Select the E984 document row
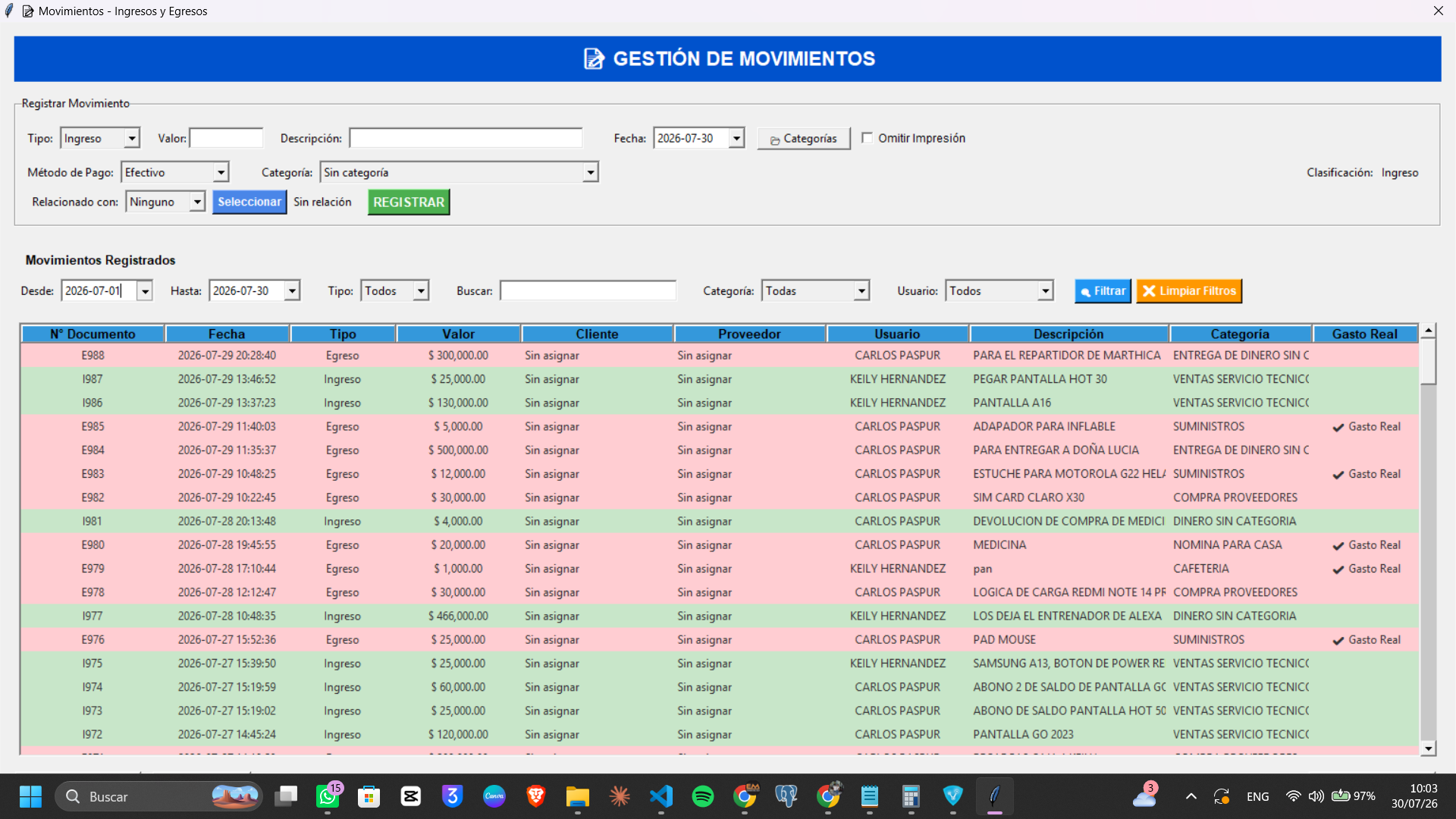The height and width of the screenshot is (819, 1456). click(720, 450)
